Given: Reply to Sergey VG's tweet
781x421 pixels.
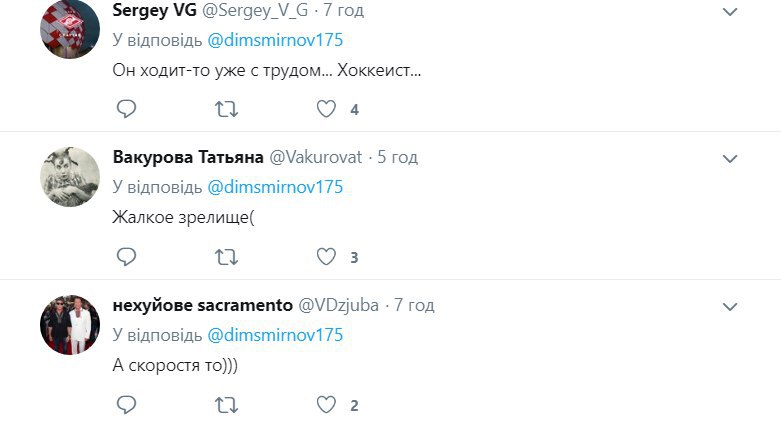Looking at the screenshot, I should tap(126, 109).
